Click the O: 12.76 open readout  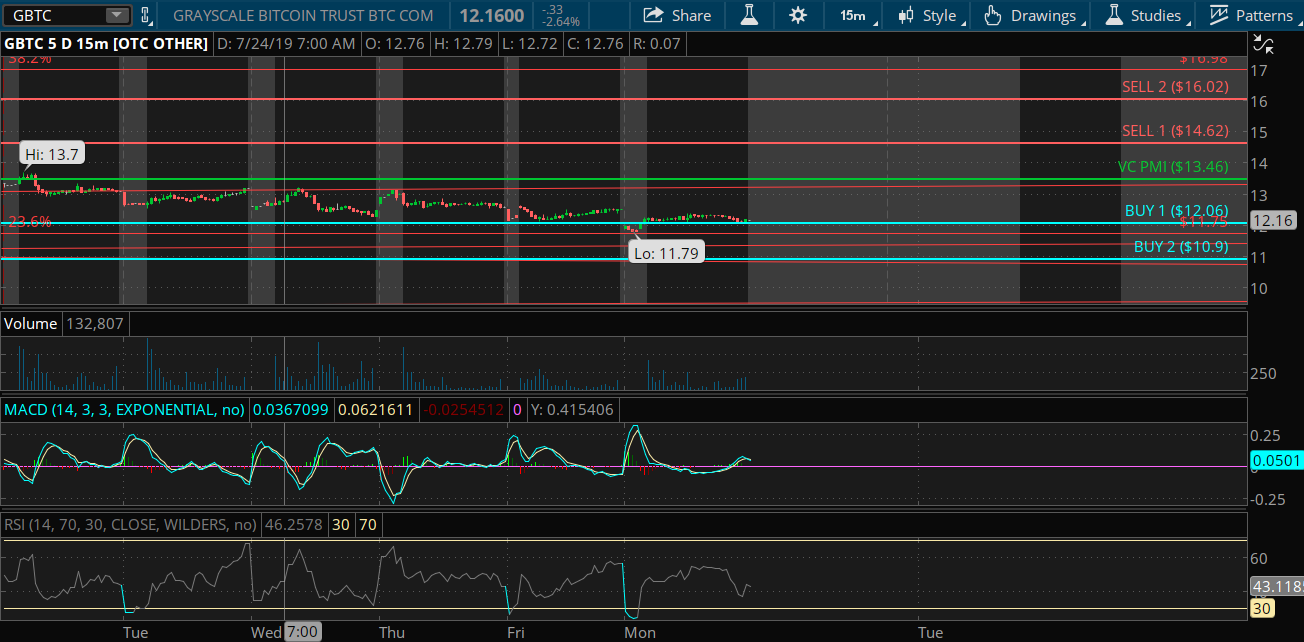[397, 44]
